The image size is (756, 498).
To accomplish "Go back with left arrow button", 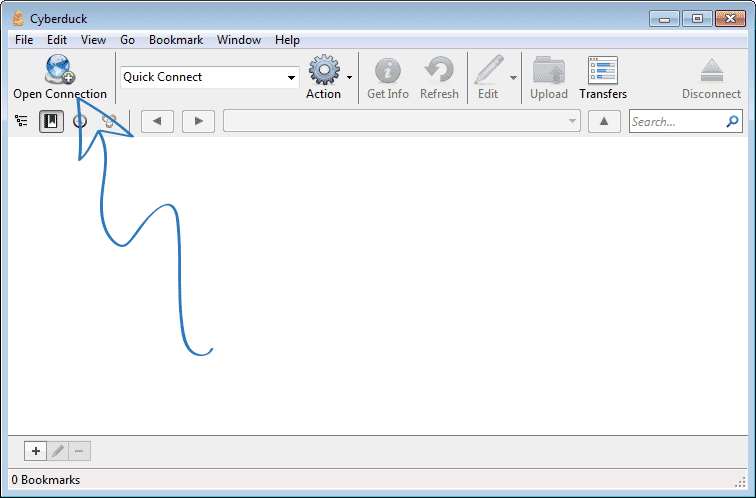I will pyautogui.click(x=157, y=121).
